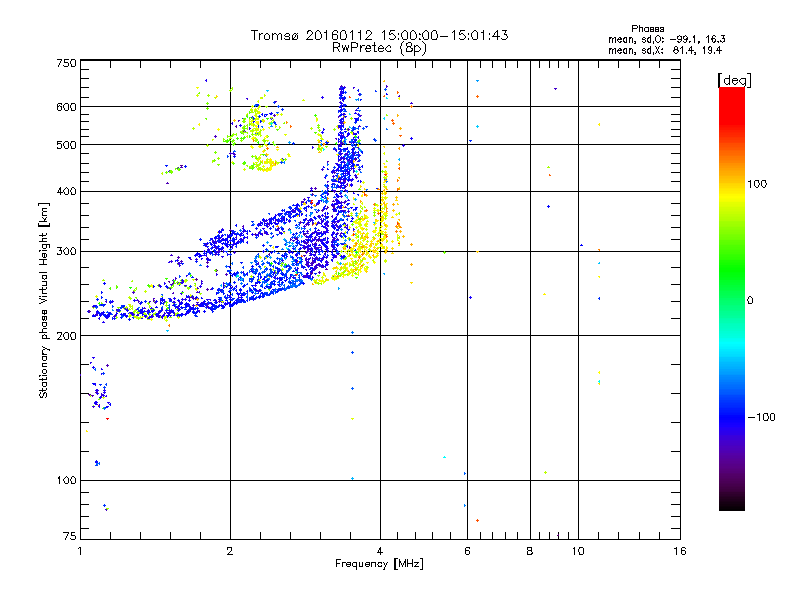Viewport: 800px width, 600px height.
Task: Click the x-axis tick label '4'
Action: tap(380, 551)
